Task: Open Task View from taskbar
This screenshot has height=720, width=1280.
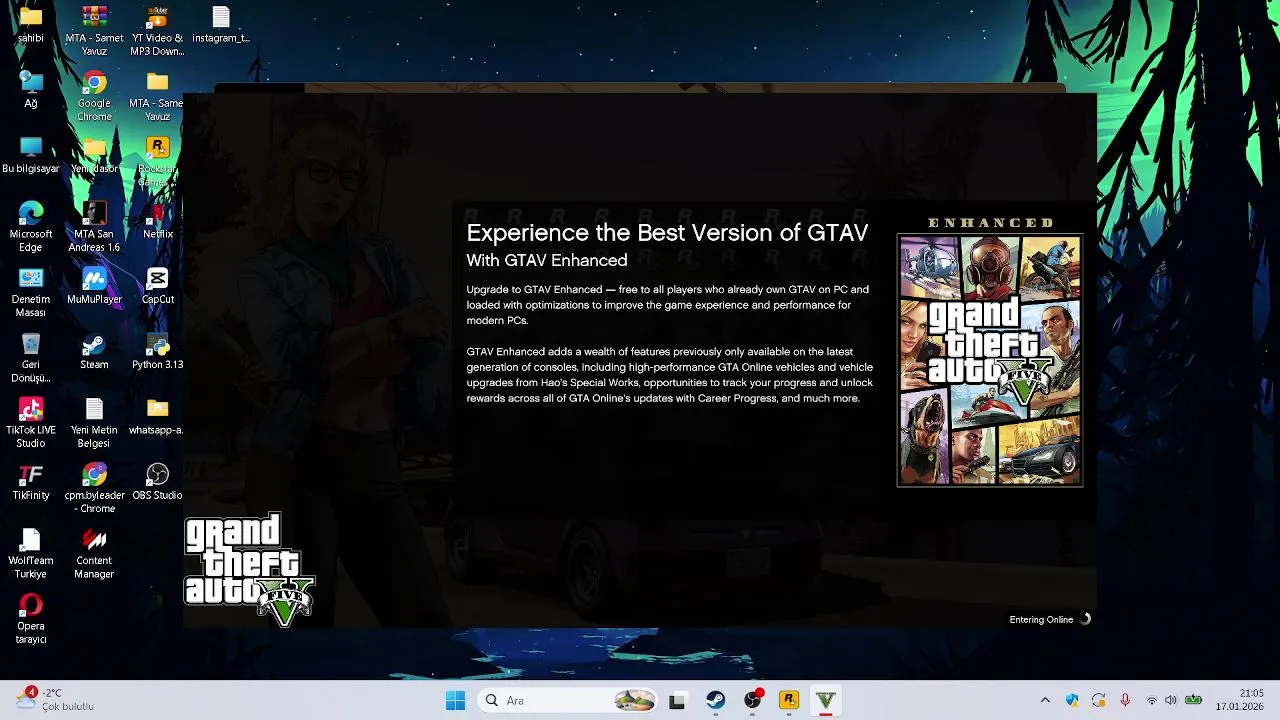Action: point(677,701)
